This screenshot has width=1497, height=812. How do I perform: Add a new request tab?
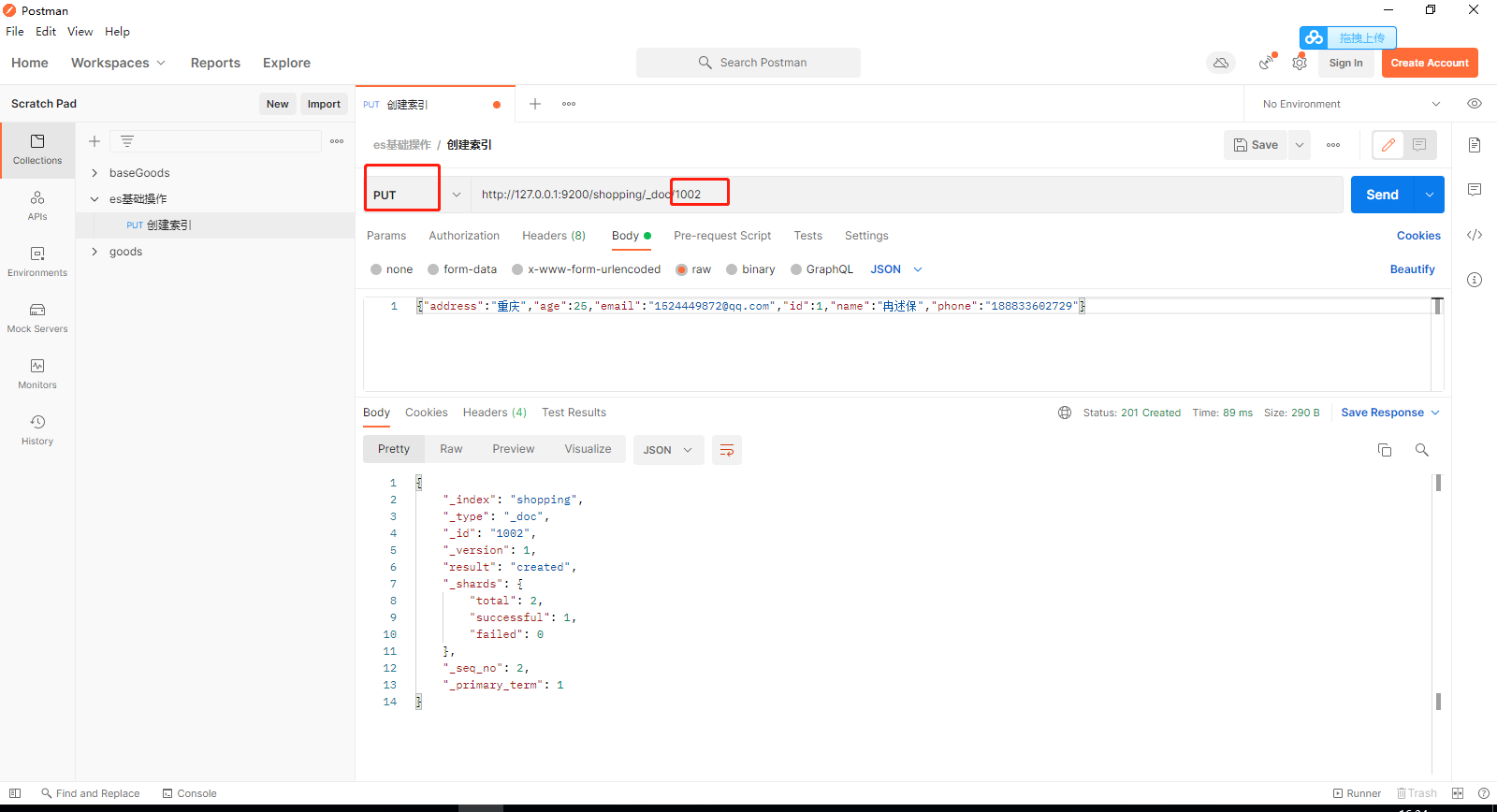pyautogui.click(x=535, y=104)
